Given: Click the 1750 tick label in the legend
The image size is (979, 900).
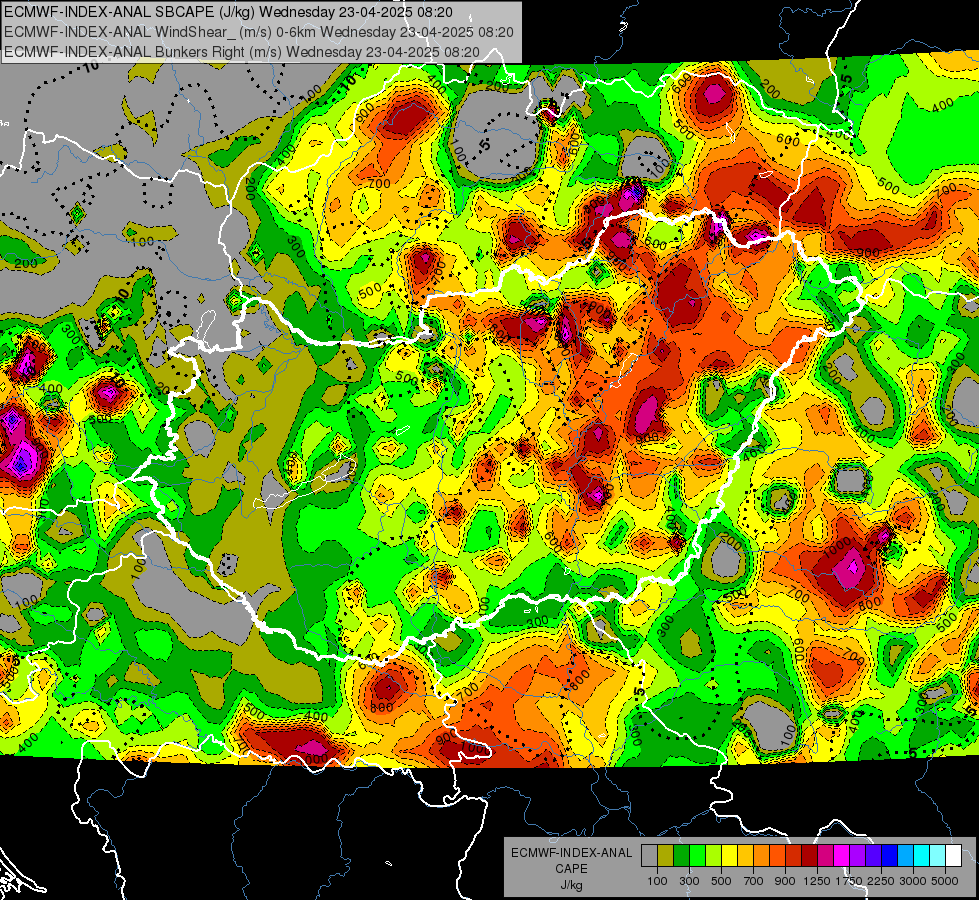Looking at the screenshot, I should (850, 881).
